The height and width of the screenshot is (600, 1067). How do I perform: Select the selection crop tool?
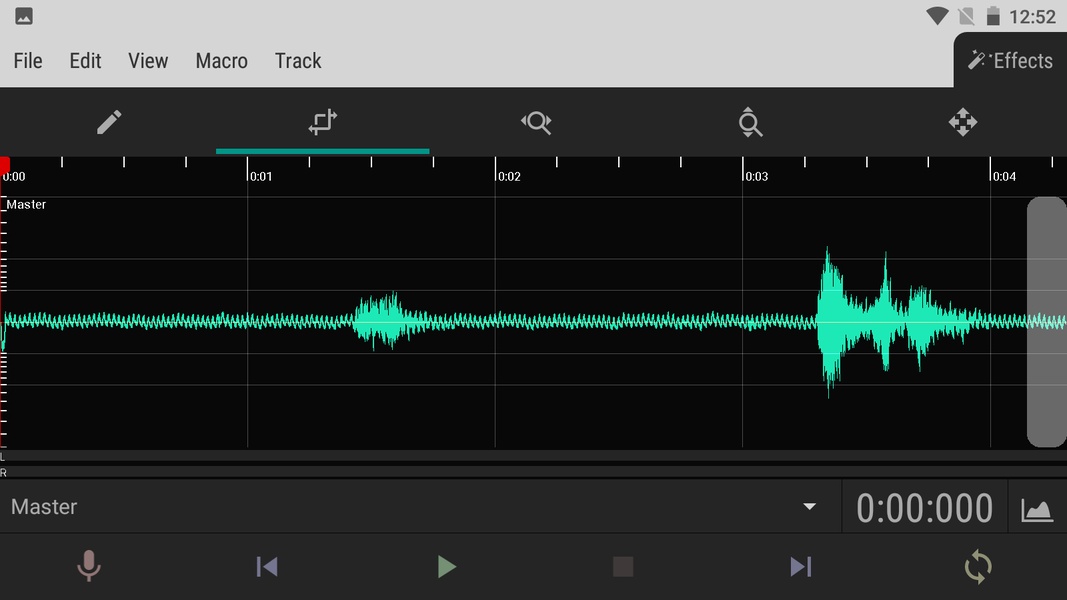coord(322,122)
